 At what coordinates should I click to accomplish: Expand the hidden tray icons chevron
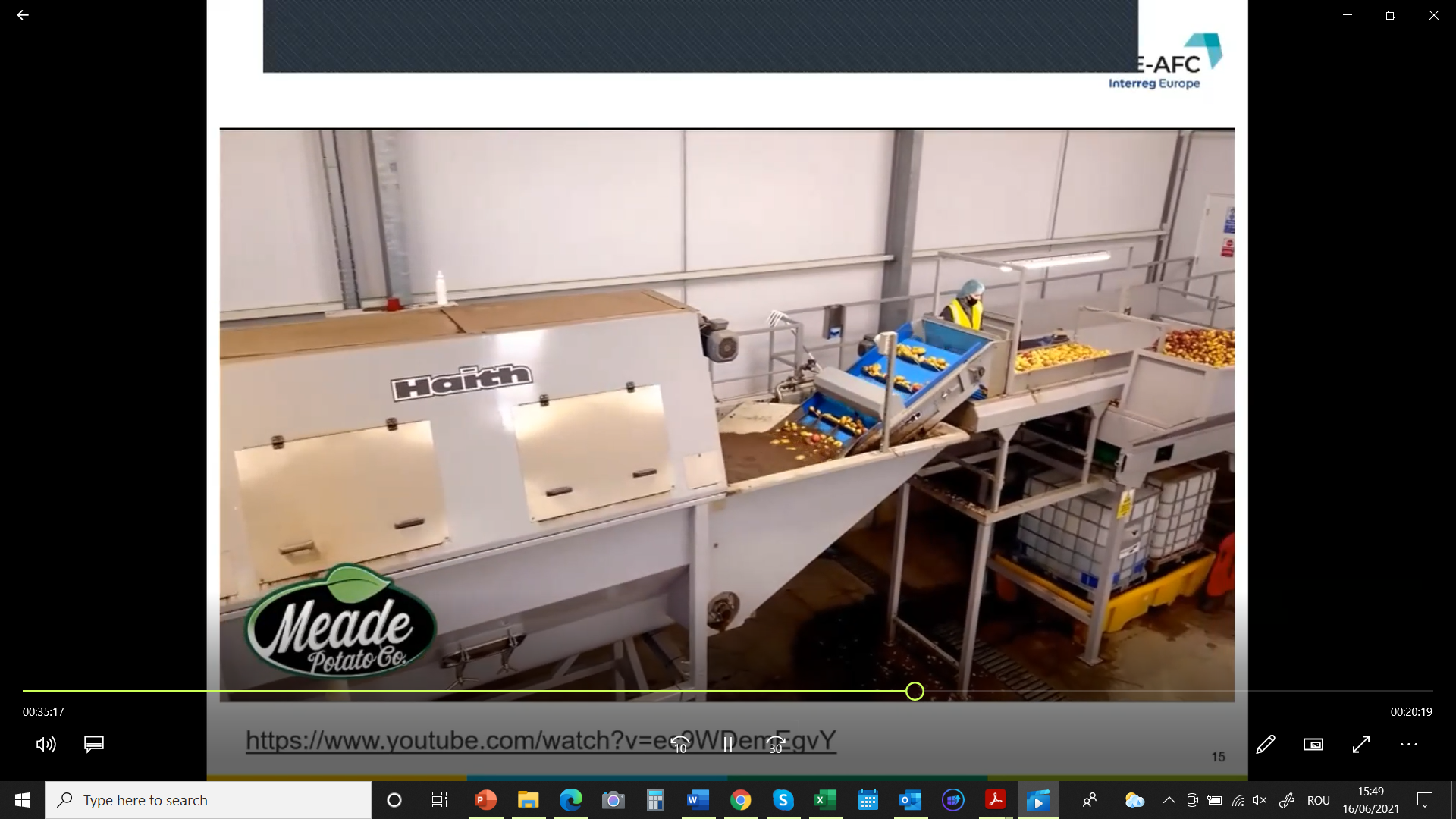point(1169,800)
